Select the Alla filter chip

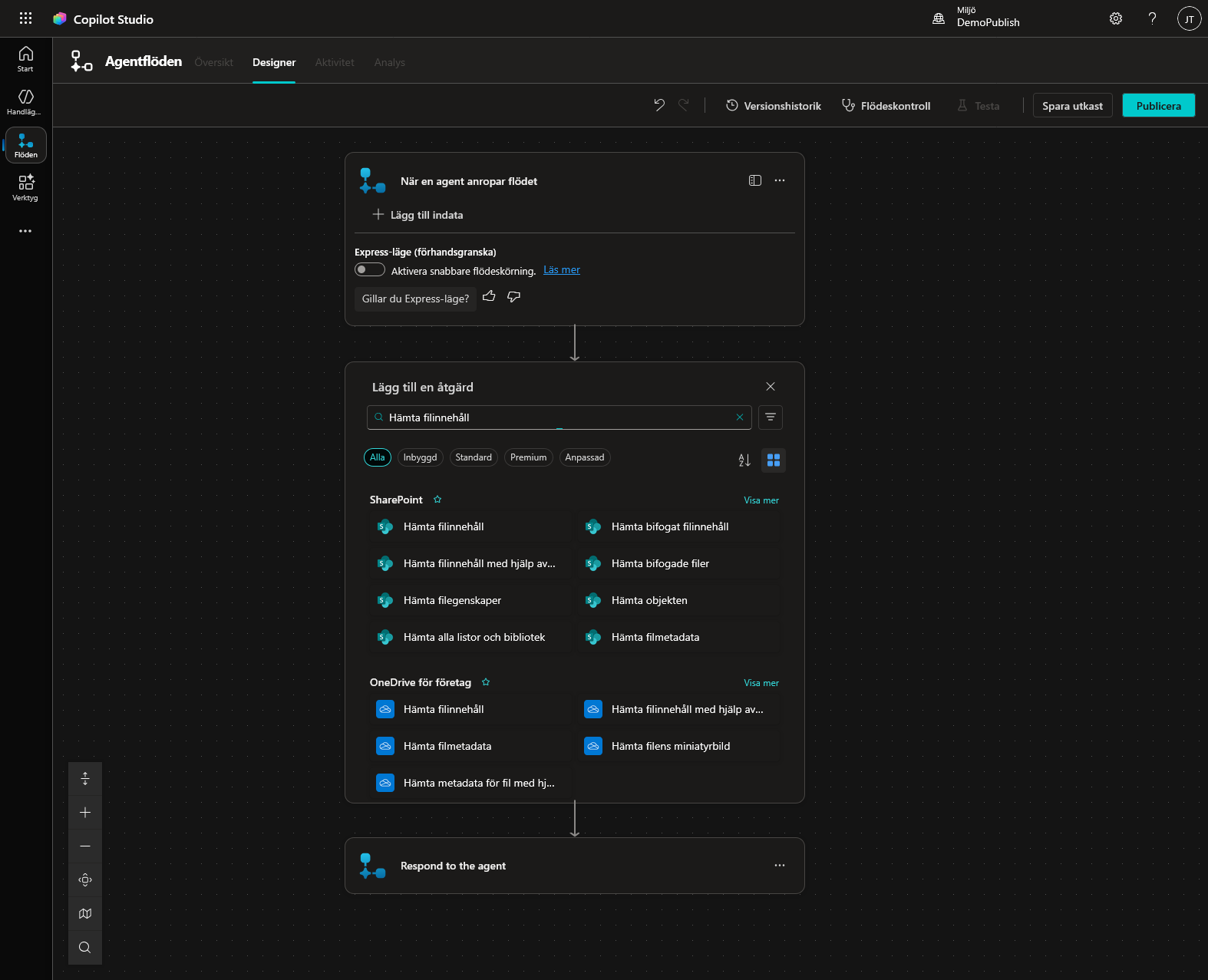point(378,457)
